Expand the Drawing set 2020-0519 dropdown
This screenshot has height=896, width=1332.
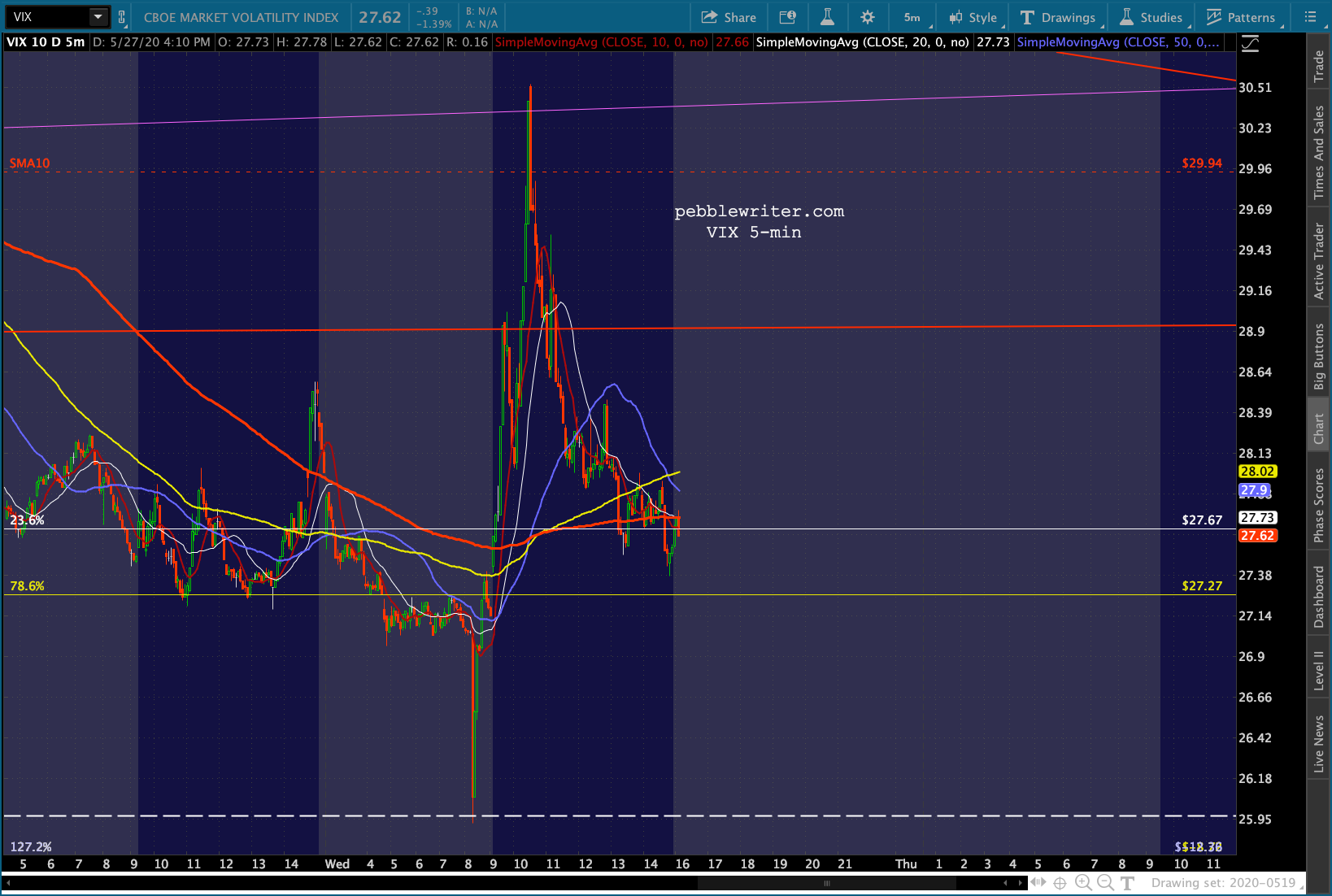[x=1225, y=883]
